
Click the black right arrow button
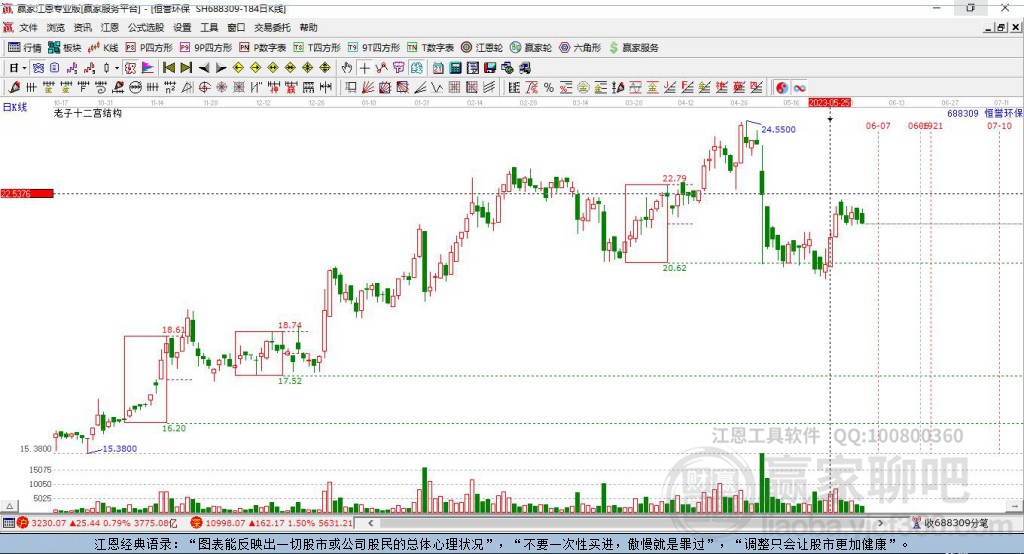pos(221,68)
